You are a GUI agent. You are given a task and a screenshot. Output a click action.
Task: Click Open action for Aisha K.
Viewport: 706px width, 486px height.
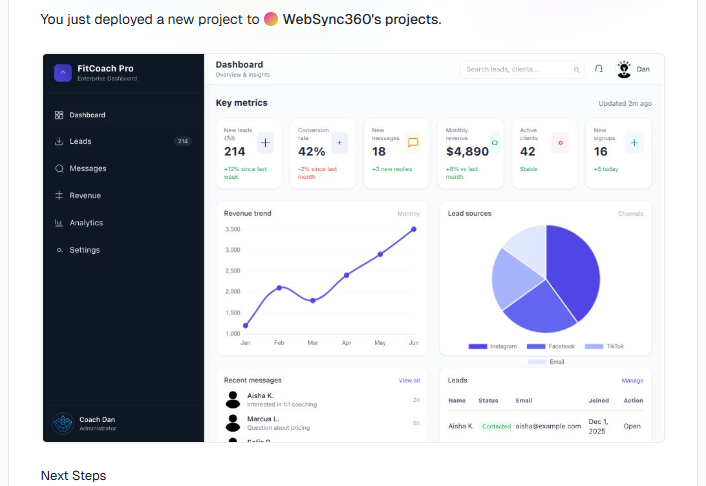[x=632, y=426]
